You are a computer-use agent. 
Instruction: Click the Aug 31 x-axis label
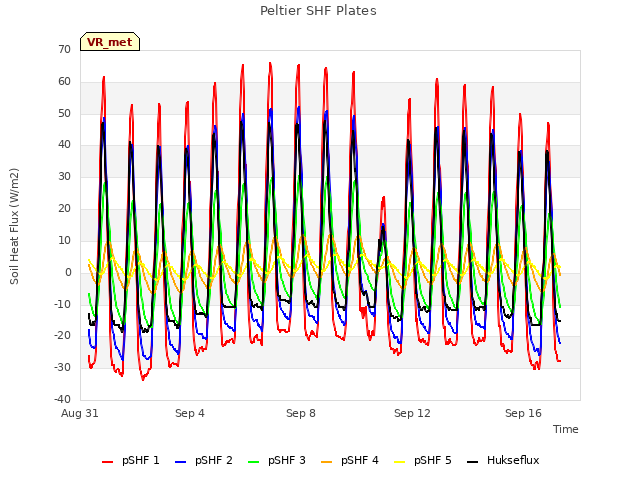click(80, 413)
